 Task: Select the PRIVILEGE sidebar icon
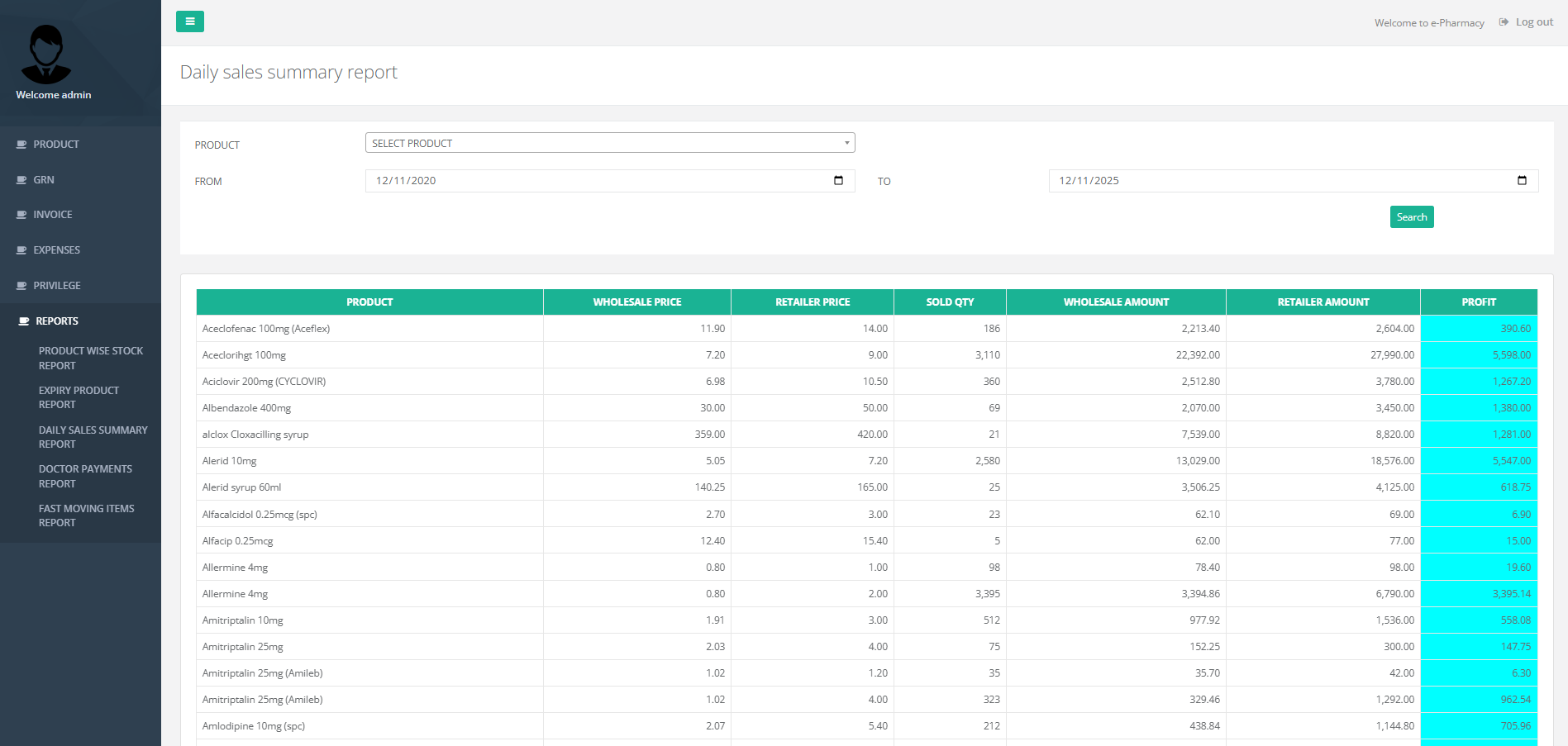pos(22,285)
